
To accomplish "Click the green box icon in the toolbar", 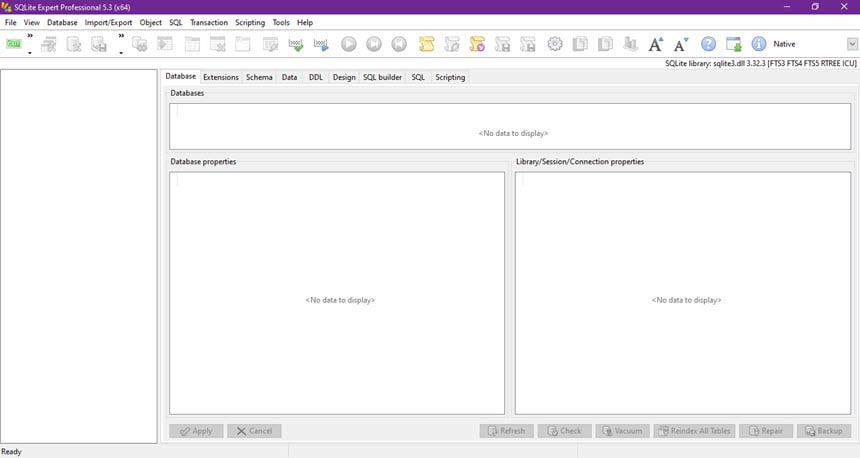I will [14, 44].
